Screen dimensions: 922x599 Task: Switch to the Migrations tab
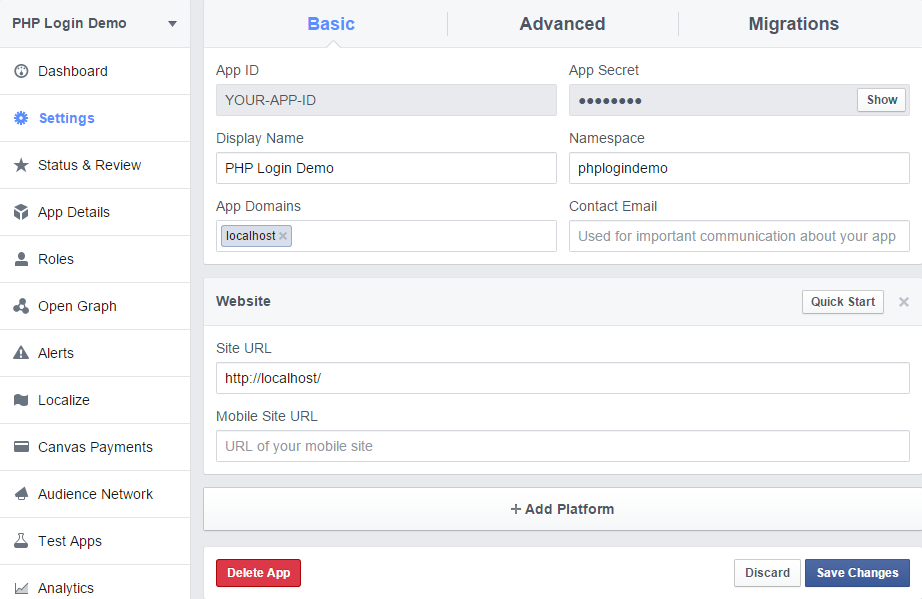(793, 24)
